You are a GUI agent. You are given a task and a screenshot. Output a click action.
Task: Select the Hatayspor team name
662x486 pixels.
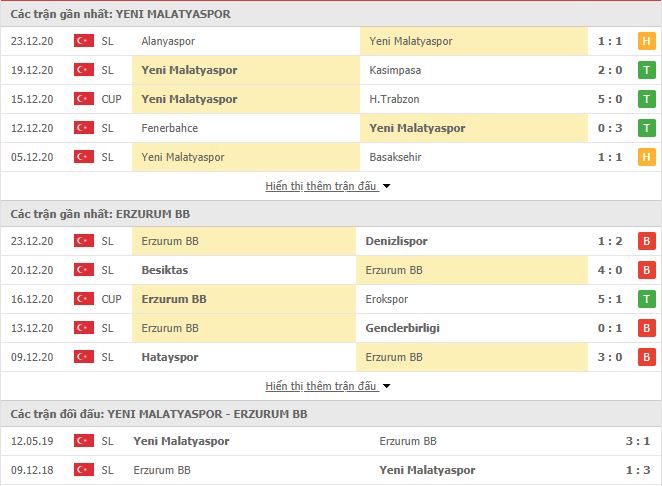pyautogui.click(x=170, y=357)
